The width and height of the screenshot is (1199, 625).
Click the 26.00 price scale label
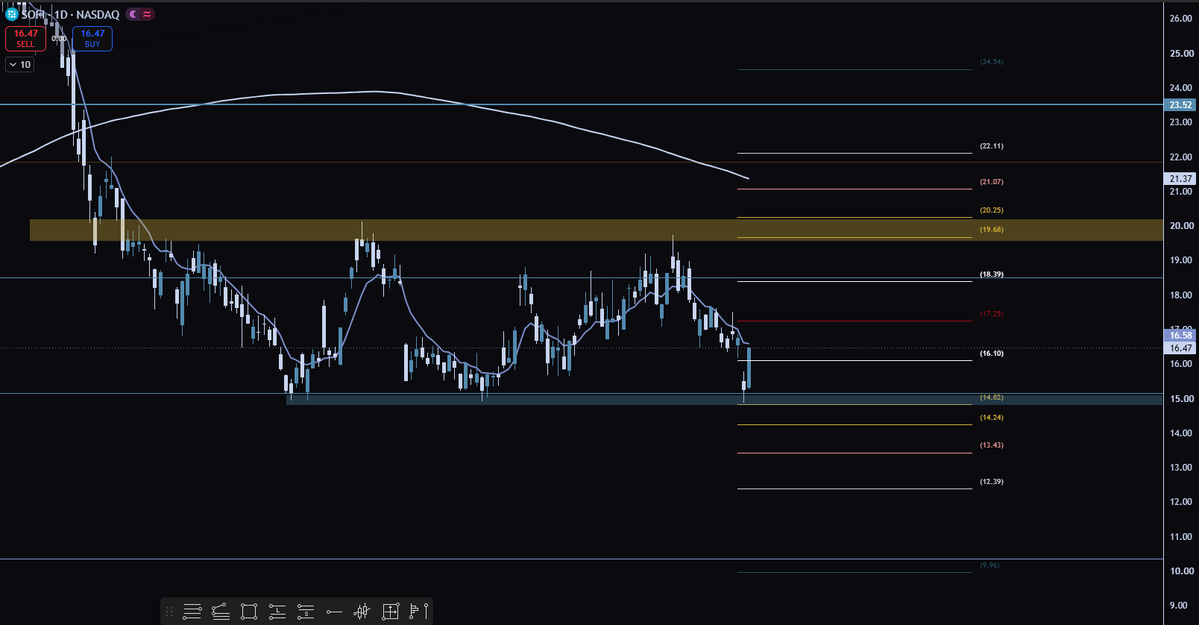tap(1181, 18)
